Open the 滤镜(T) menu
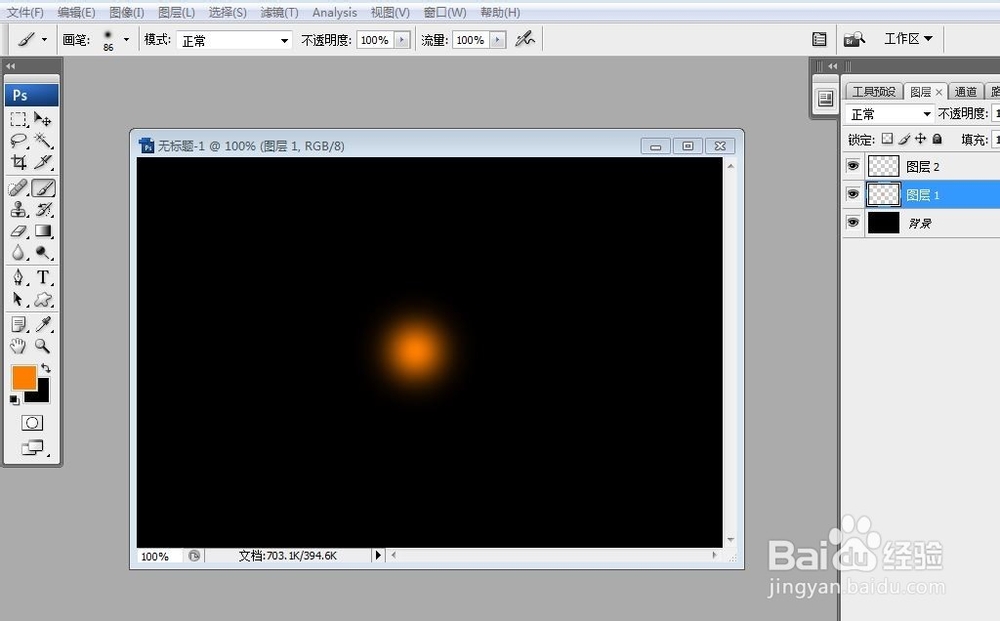 pyautogui.click(x=279, y=12)
